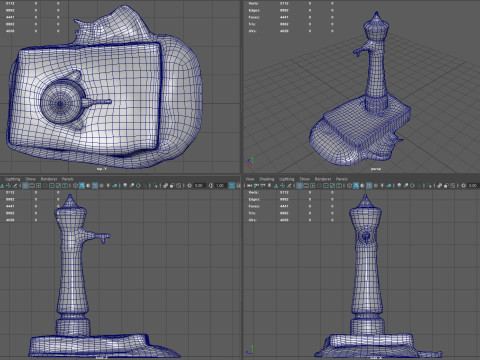This screenshot has width=480, height=360.
Task: Click Ambient Occlusion icon in the front-view panel toolbar
Action: click(x=399, y=185)
